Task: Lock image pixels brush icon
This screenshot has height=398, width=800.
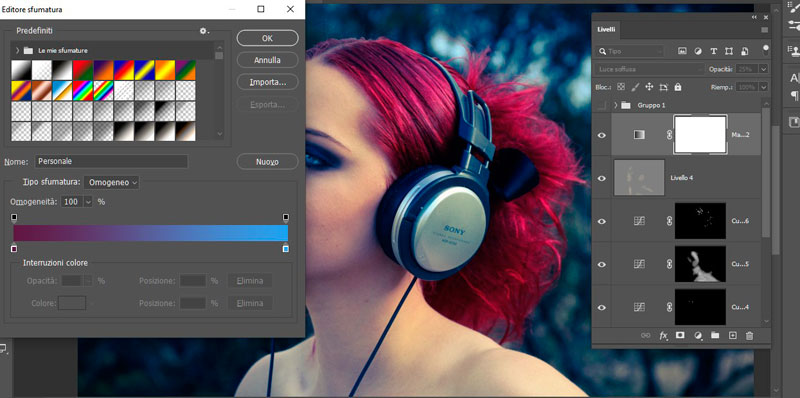Action: (636, 87)
